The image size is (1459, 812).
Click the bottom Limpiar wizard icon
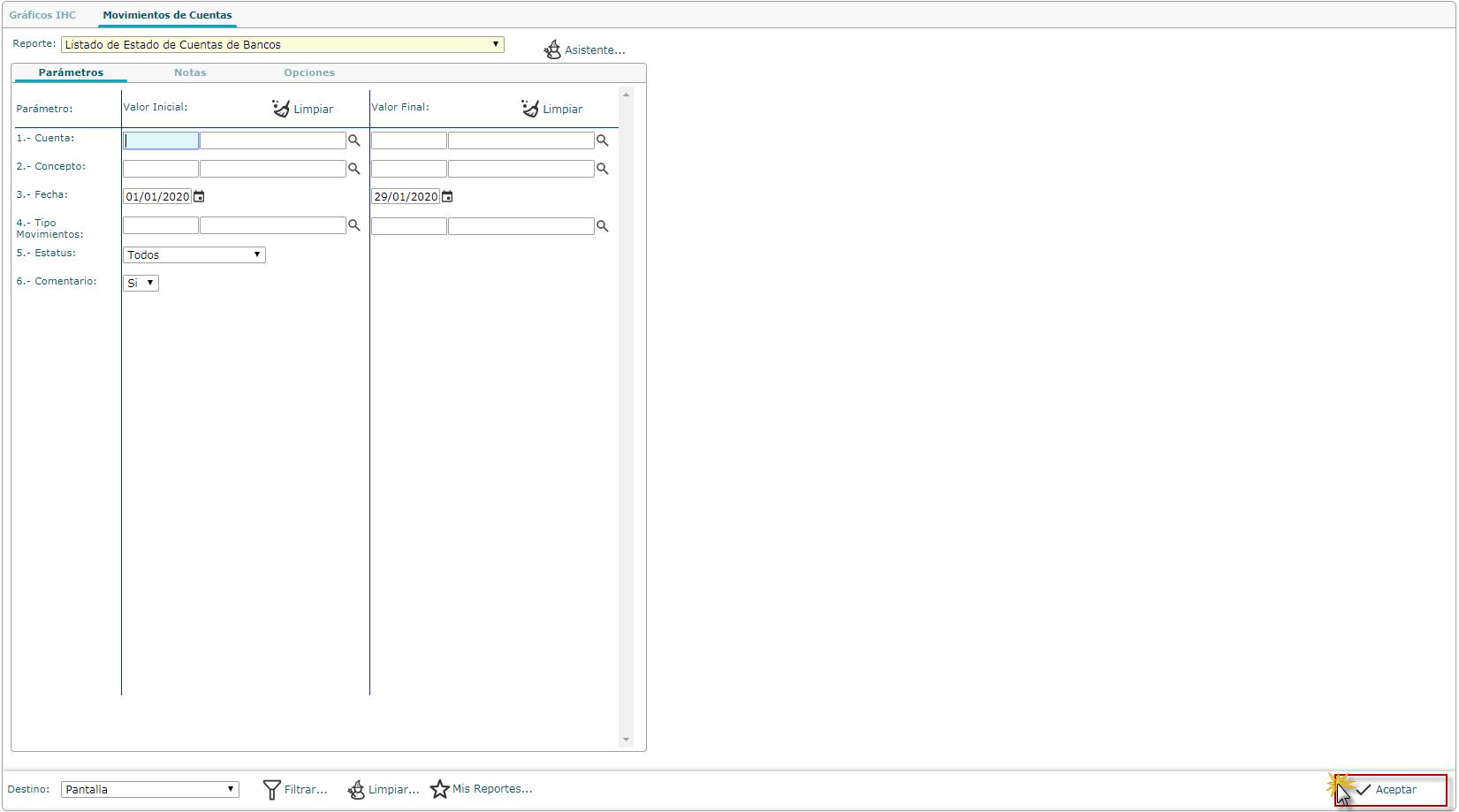pos(356,790)
